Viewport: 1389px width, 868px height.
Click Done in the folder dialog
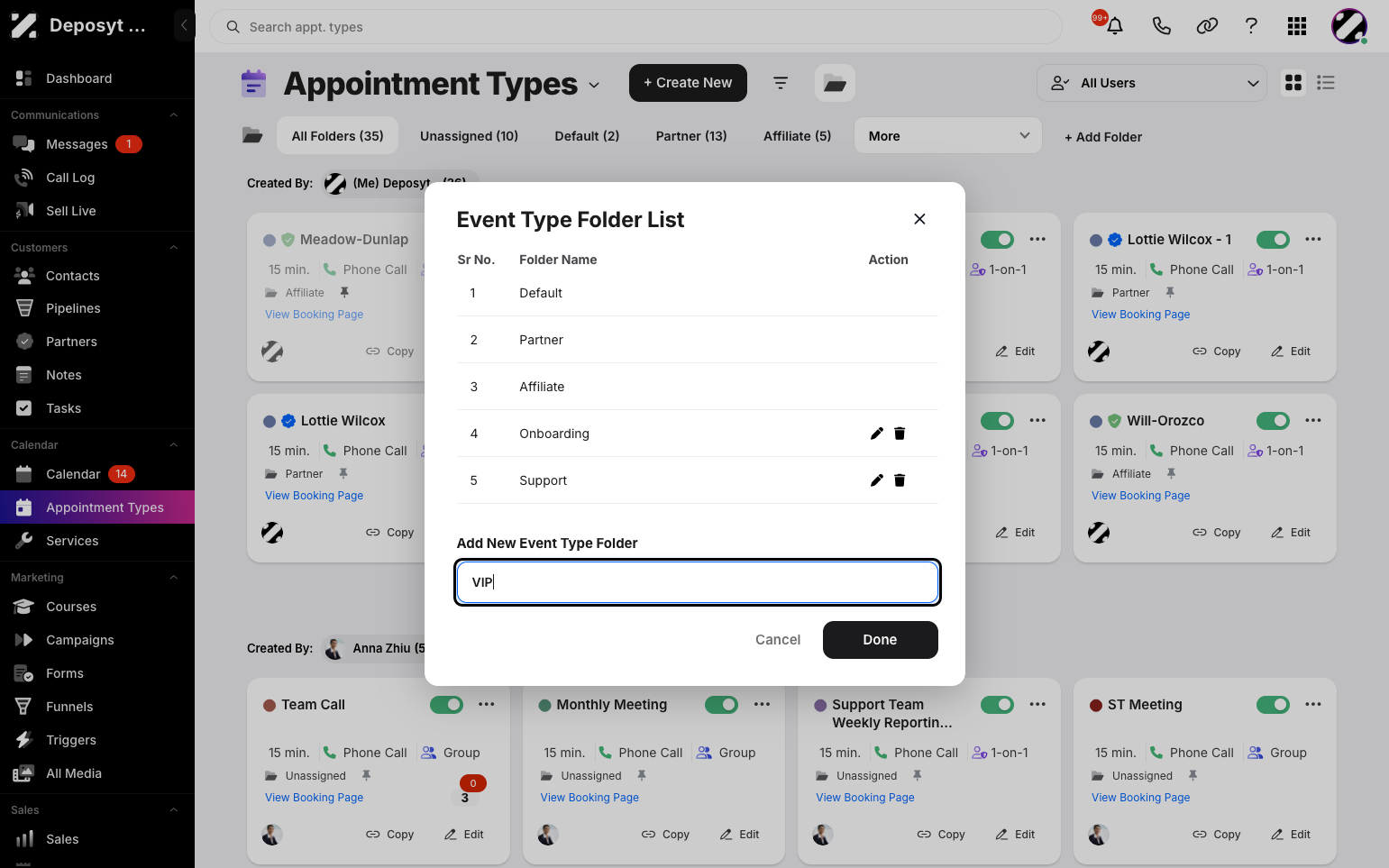(x=880, y=640)
